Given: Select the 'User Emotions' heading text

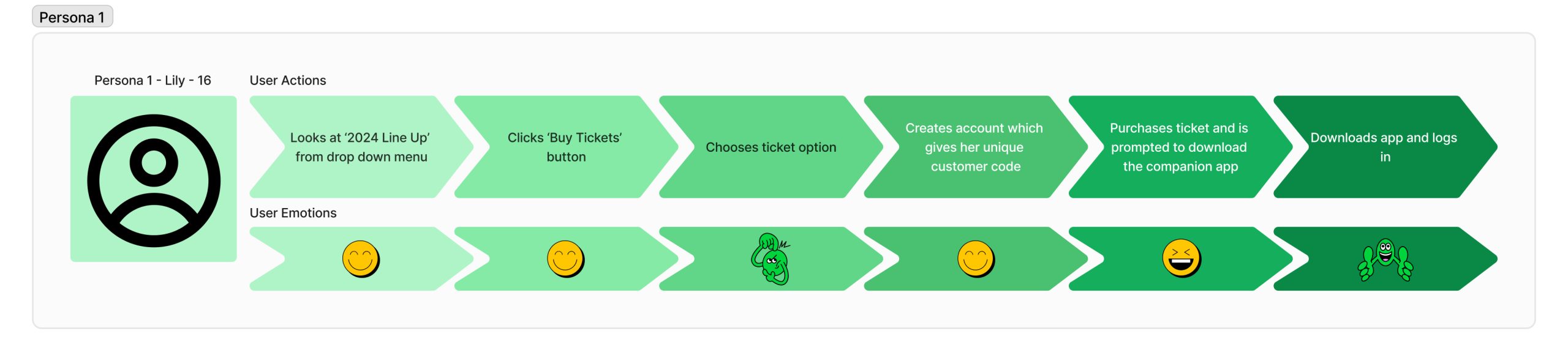Looking at the screenshot, I should click(293, 213).
